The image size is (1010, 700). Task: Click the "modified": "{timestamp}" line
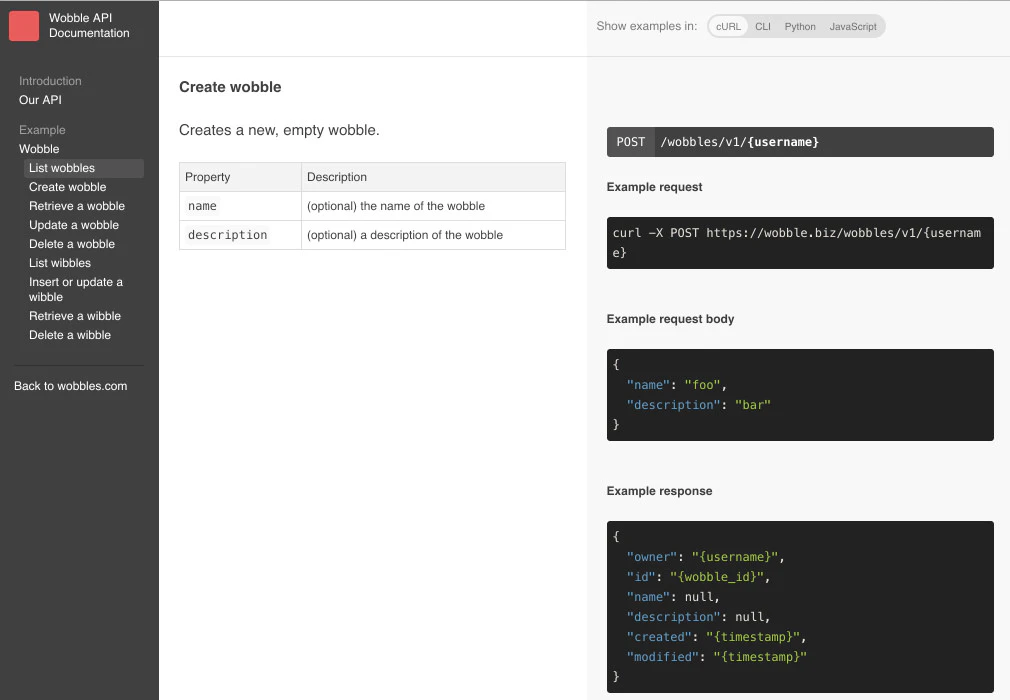716,657
